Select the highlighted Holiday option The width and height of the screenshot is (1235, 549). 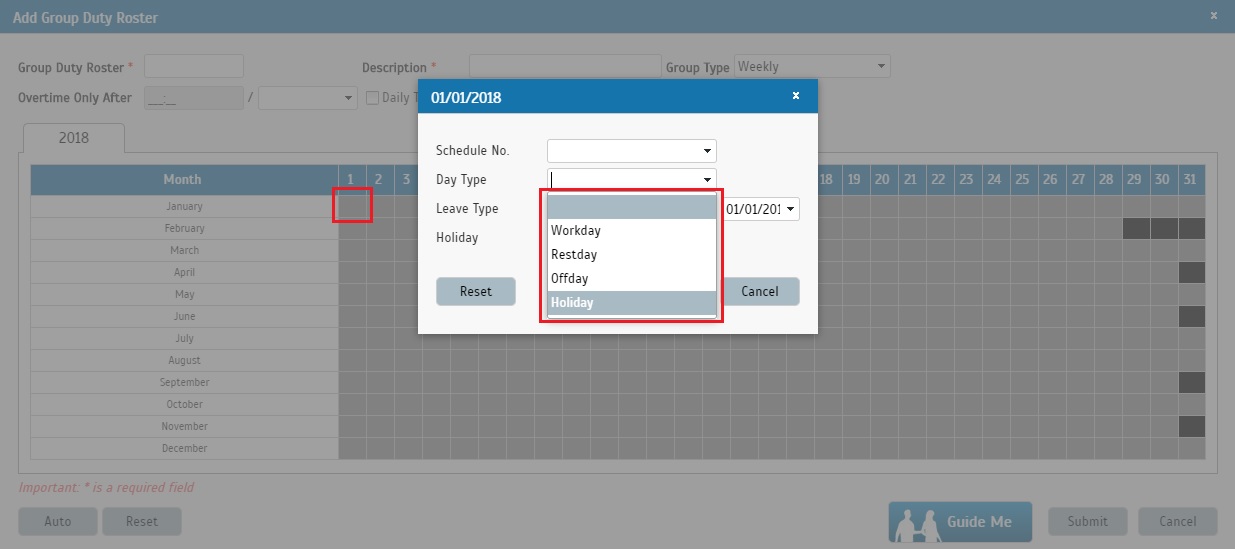631,303
